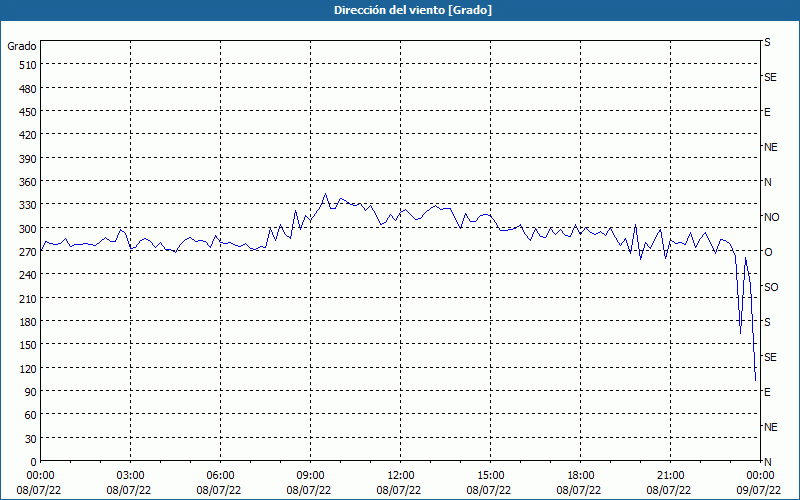Viewport: 800px width, 500px height.
Task: Click the 'NO' compass label on the right axis
Action: point(771,217)
